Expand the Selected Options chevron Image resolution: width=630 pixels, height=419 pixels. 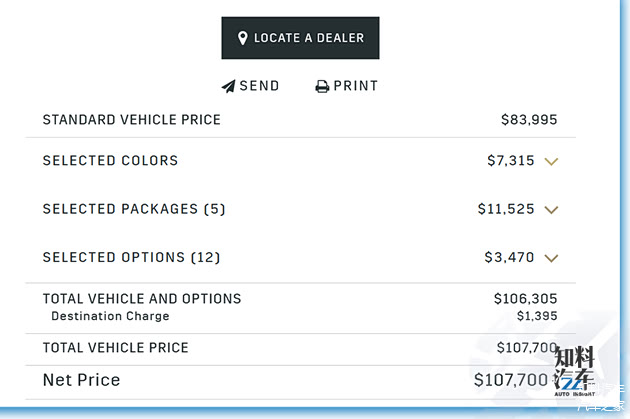[551, 258]
